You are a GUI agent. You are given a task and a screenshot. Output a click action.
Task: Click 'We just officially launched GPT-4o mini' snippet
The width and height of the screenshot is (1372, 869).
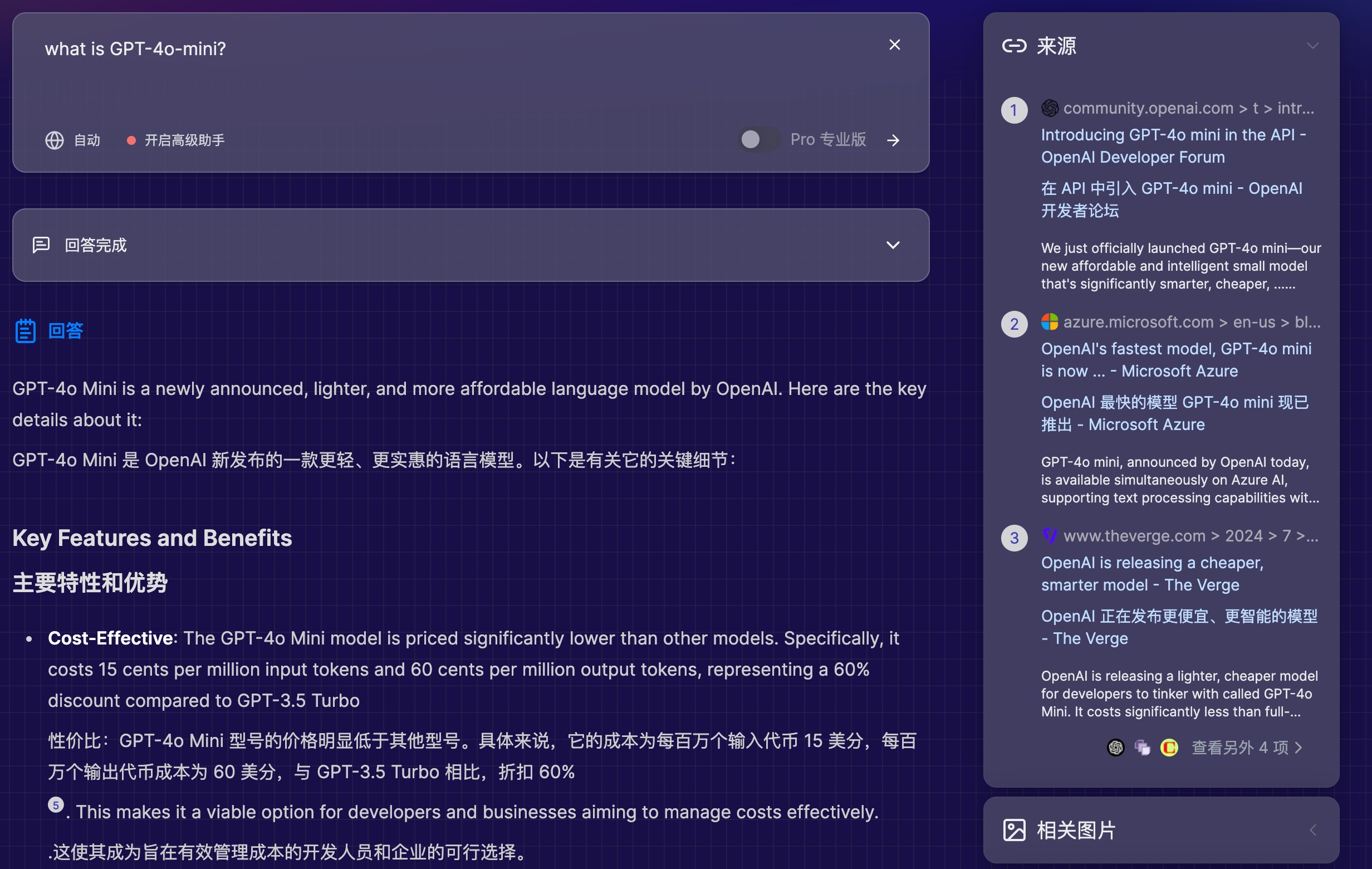click(x=1180, y=266)
